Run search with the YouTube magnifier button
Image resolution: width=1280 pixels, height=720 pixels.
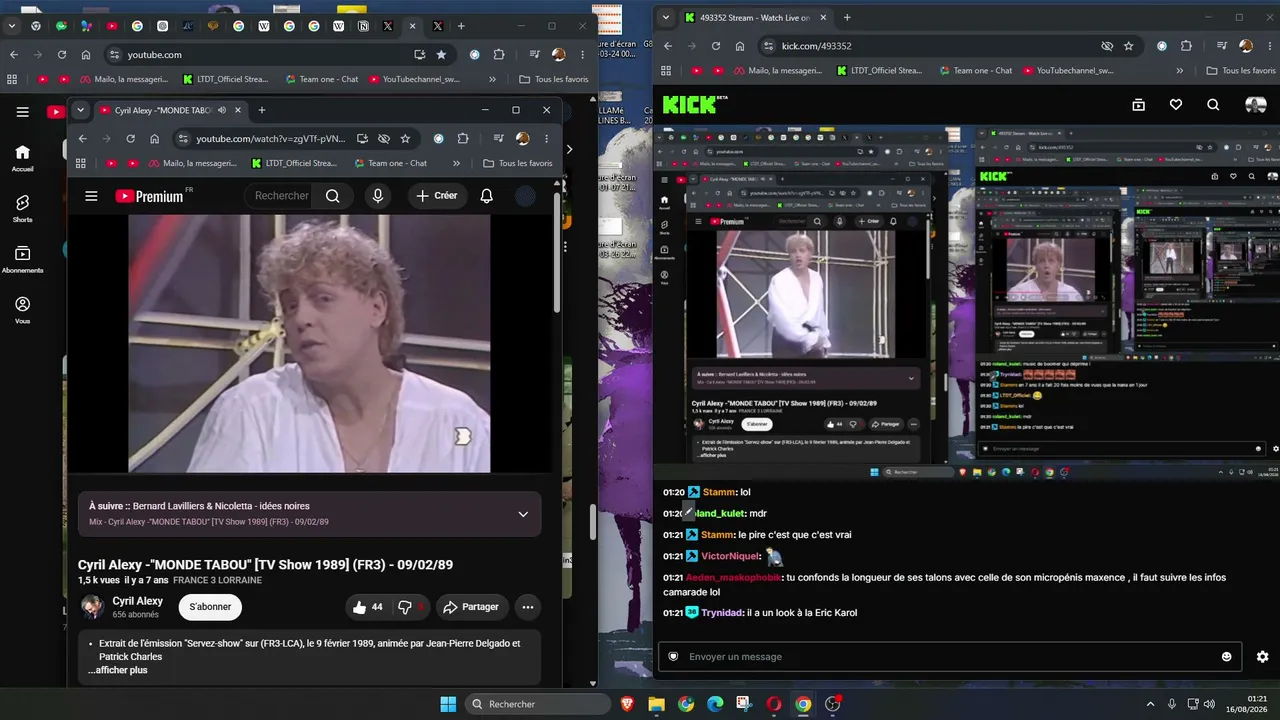pyautogui.click(x=333, y=196)
